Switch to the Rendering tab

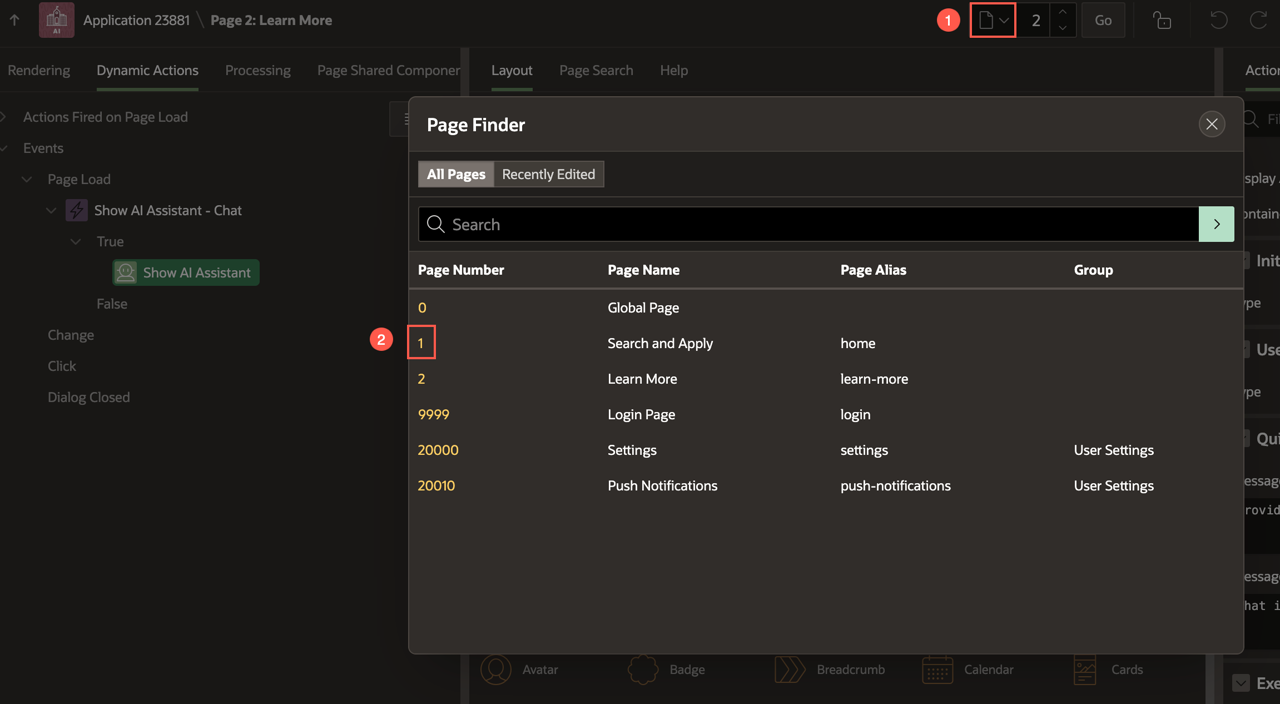[x=39, y=70]
